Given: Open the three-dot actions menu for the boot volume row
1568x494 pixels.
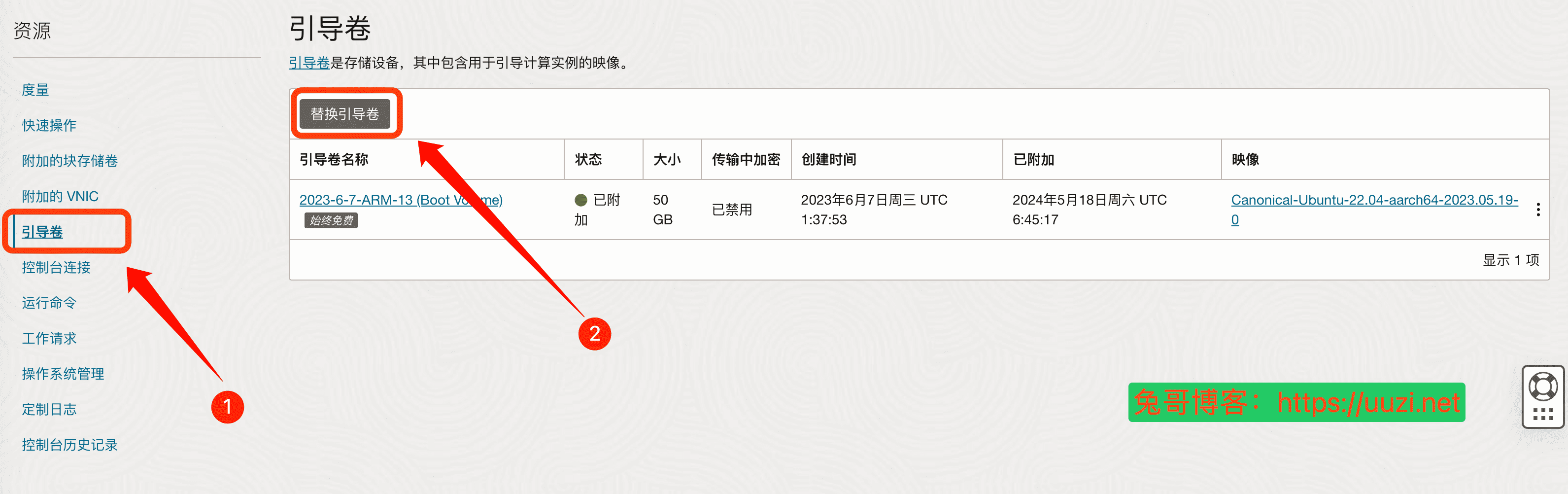Looking at the screenshot, I should click(x=1537, y=210).
